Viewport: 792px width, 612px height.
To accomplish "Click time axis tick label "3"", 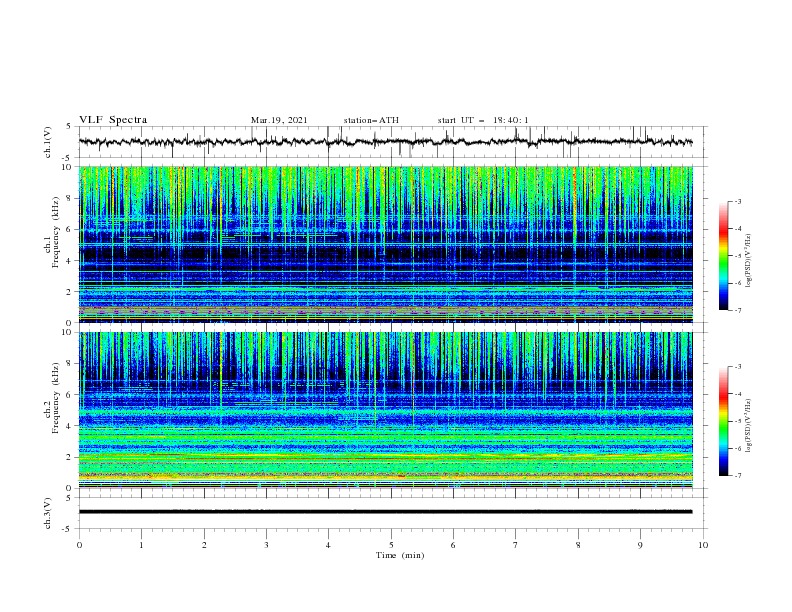I will tap(266, 545).
